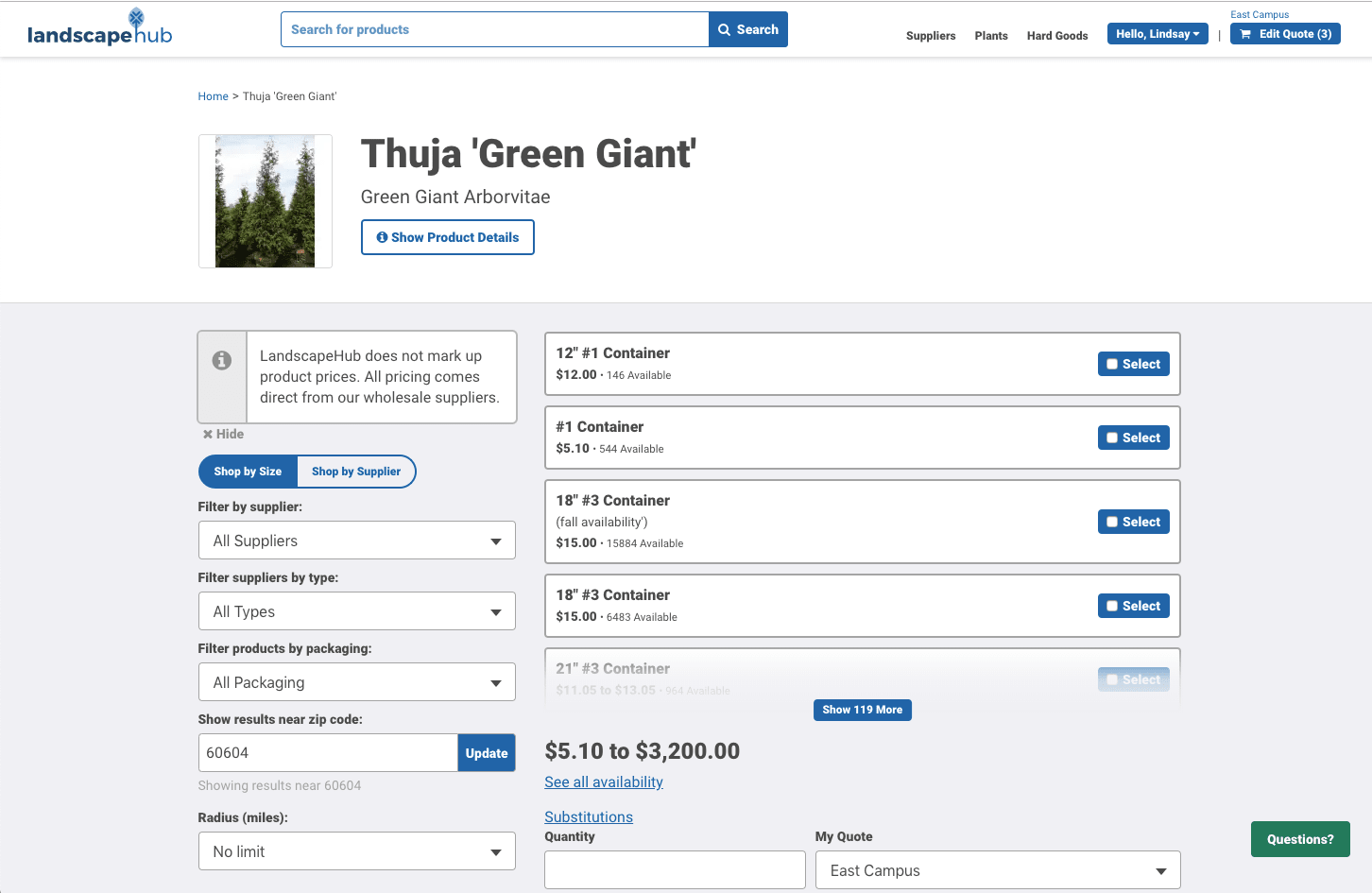Open See all availability link
This screenshot has height=893, width=1372.
point(604,782)
